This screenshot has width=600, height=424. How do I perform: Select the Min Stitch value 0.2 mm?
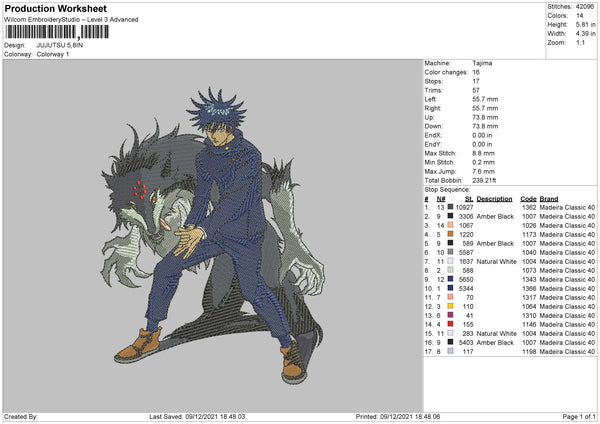(483, 162)
